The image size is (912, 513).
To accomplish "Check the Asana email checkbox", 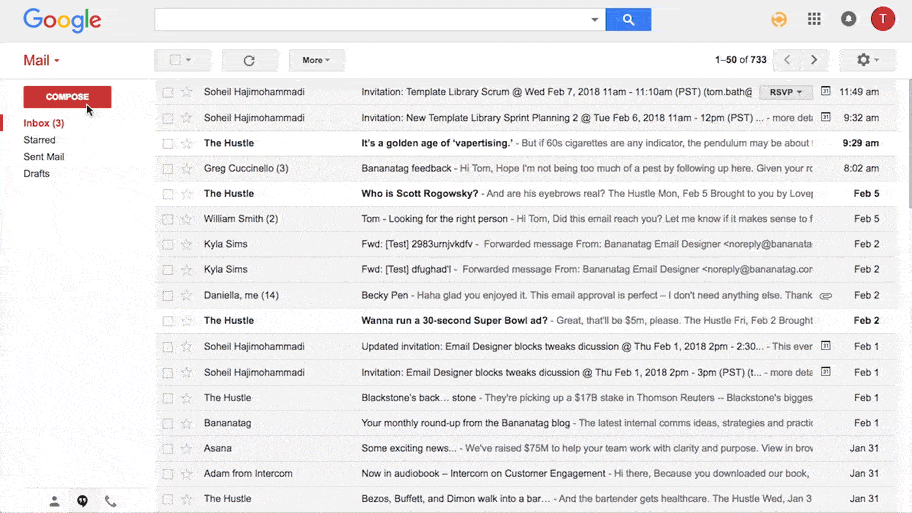I will coord(168,448).
